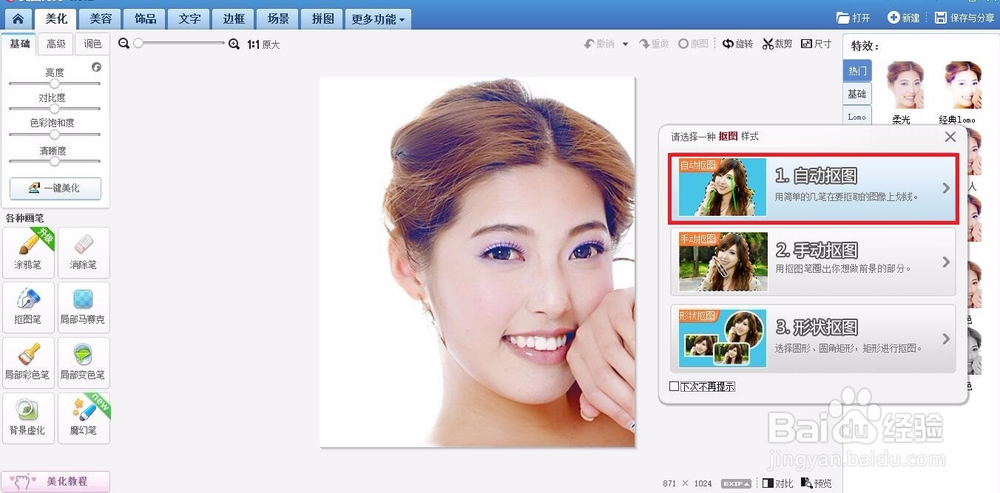Screen dimensions: 1000x493
Task: Click the reset icon beside 亮度
Action: click(x=96, y=66)
